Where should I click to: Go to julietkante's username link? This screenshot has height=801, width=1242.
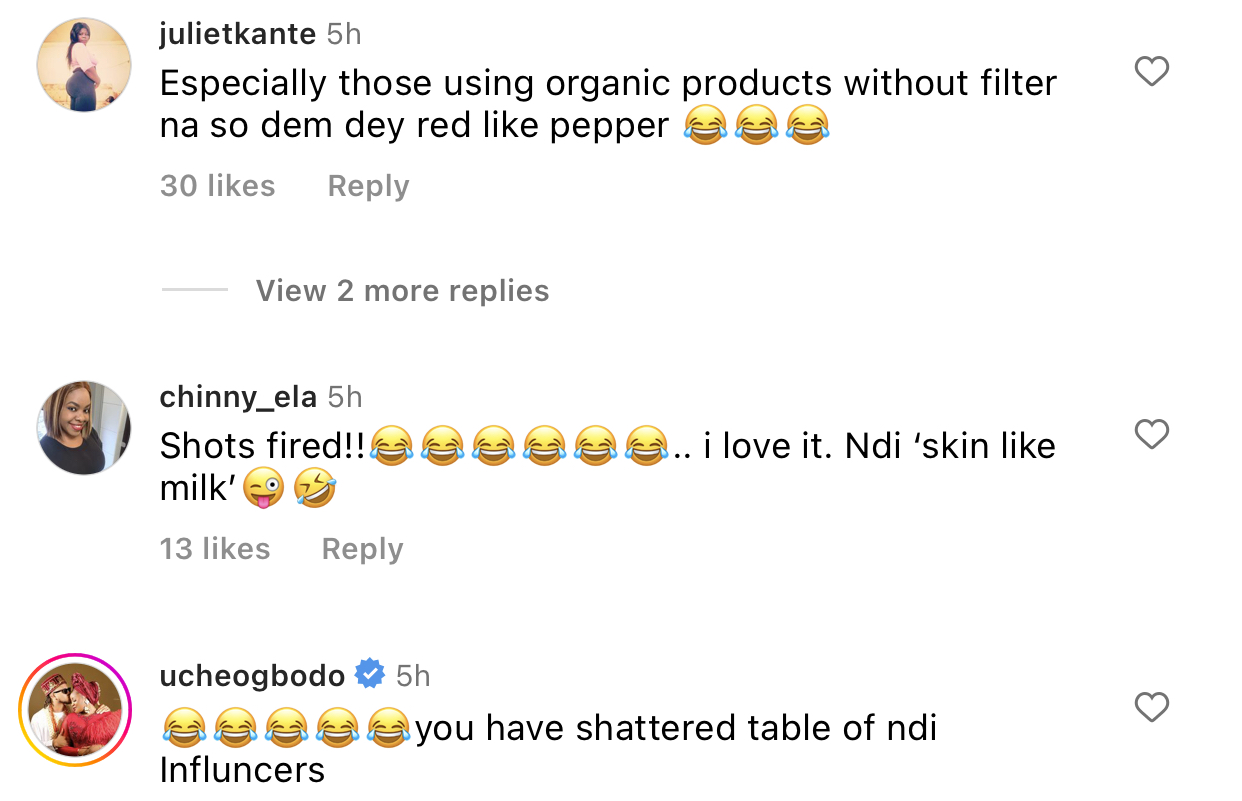pyautogui.click(x=237, y=34)
